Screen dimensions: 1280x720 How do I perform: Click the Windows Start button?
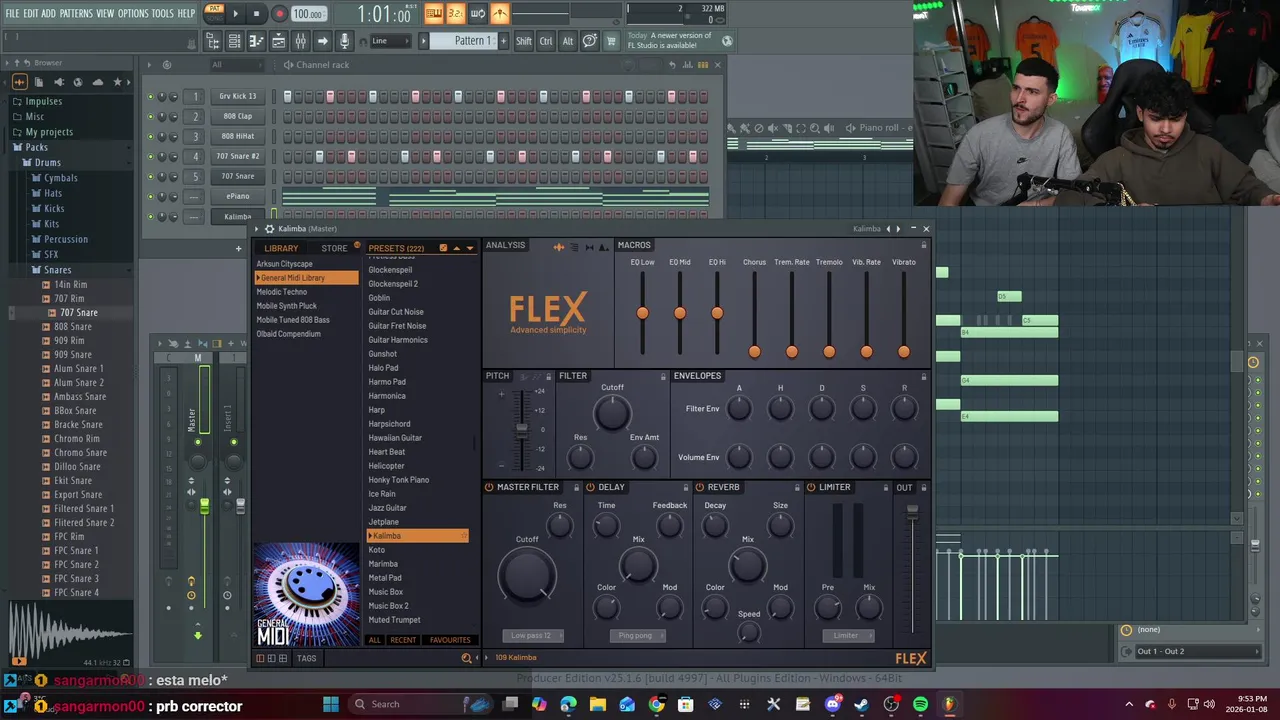click(331, 704)
